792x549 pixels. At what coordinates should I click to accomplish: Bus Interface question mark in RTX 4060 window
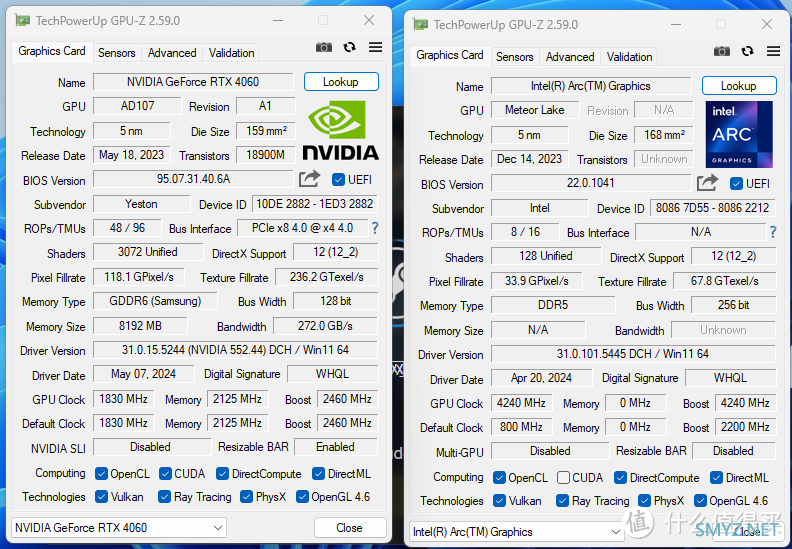click(375, 228)
